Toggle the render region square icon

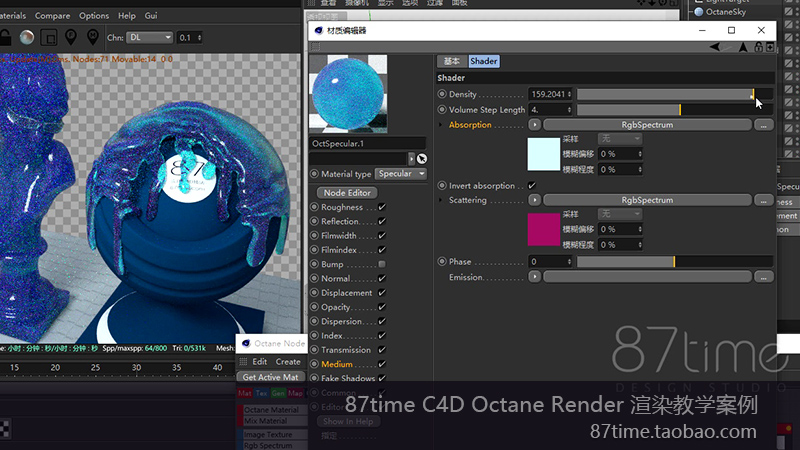click(x=49, y=37)
